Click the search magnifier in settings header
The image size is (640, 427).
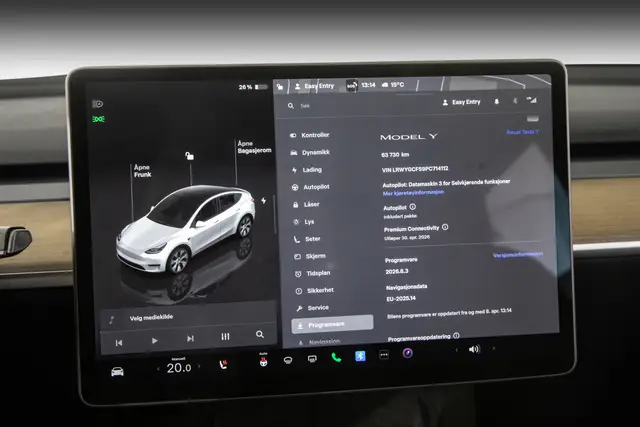pyautogui.click(x=291, y=106)
